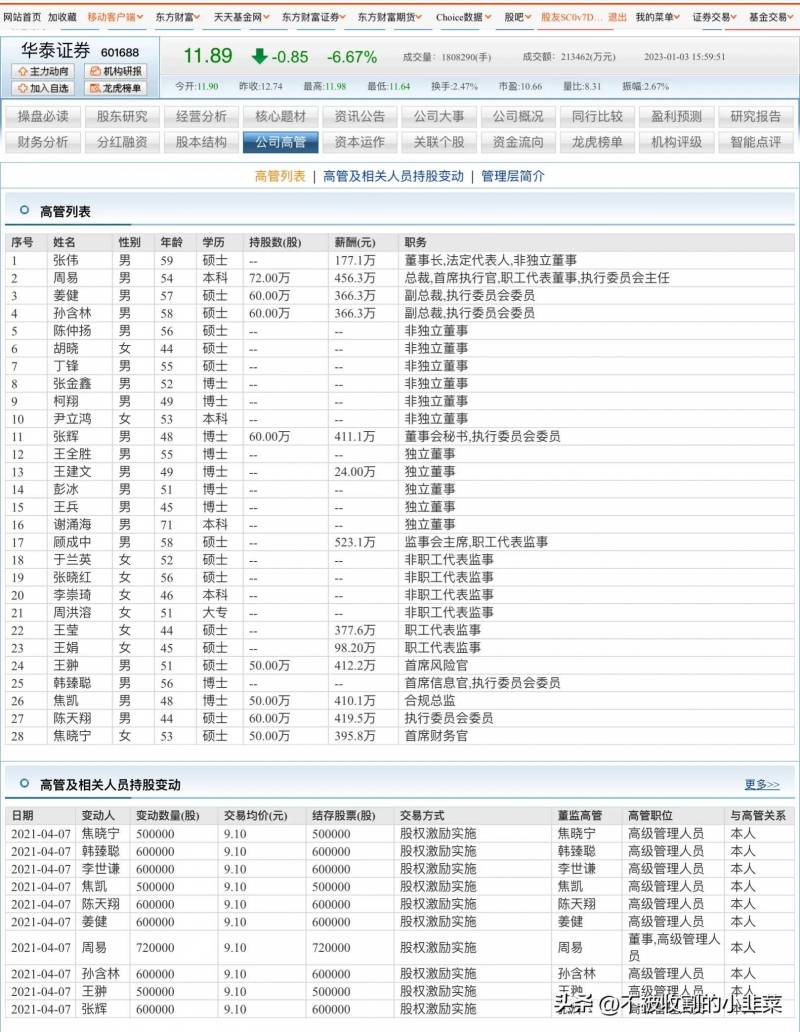This screenshot has height=1032, width=800.
Task: Open the 研究报告 tab
Action: (x=755, y=116)
